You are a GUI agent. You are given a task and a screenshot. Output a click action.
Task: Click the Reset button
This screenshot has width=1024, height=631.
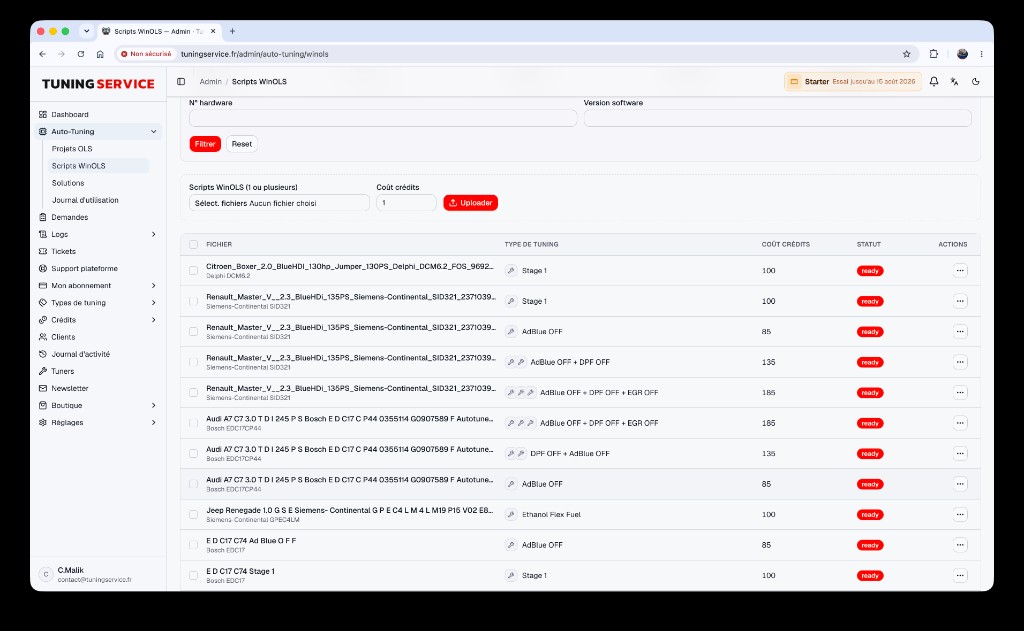point(242,144)
